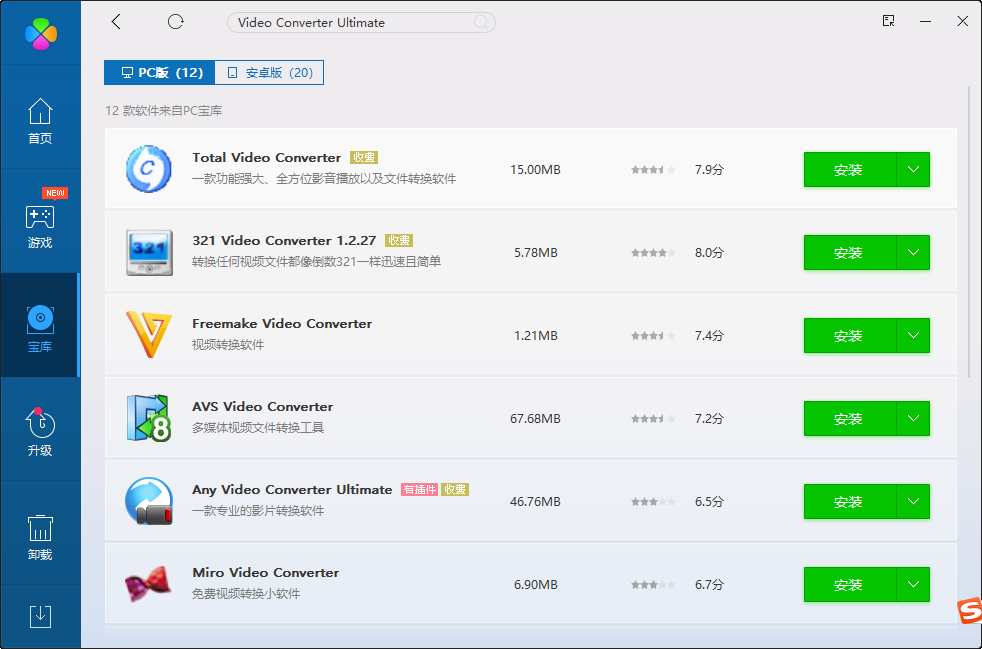Viewport: 982px width, 649px height.
Task: Click the Total Video Converter app icon
Action: pos(148,169)
